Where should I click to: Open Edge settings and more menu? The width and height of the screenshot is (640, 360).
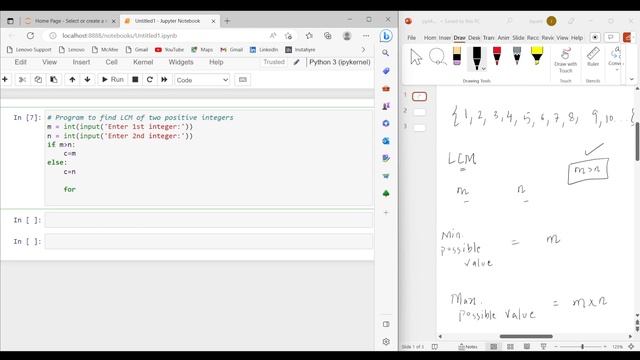click(366, 36)
